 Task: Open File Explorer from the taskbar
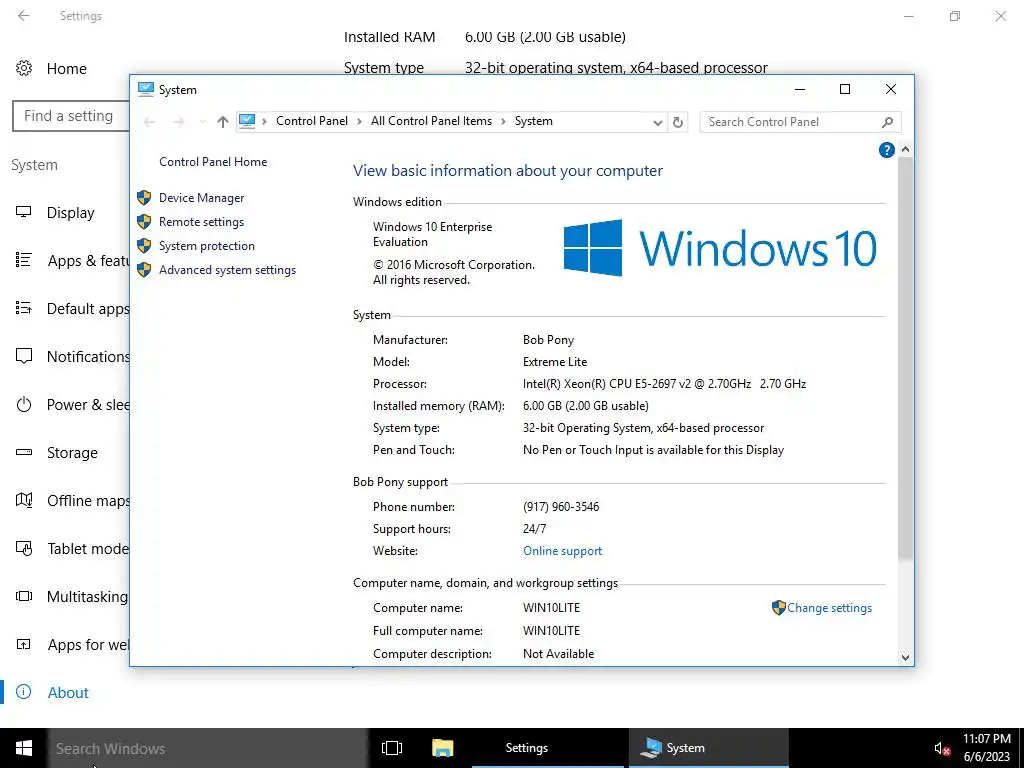(x=442, y=748)
